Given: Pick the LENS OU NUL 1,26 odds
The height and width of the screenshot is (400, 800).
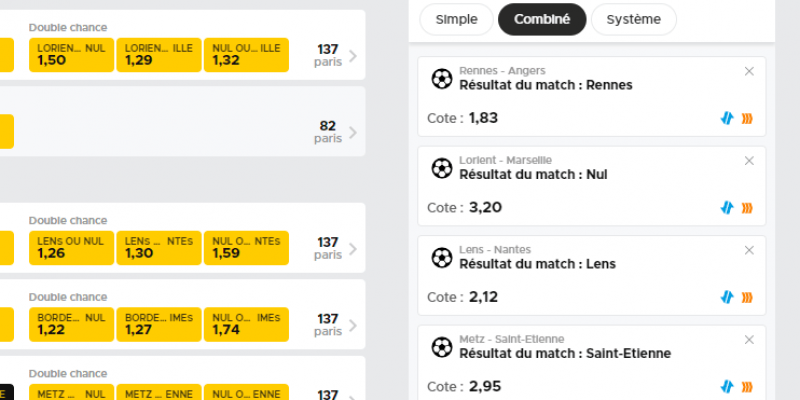Looking at the screenshot, I should click(70, 248).
